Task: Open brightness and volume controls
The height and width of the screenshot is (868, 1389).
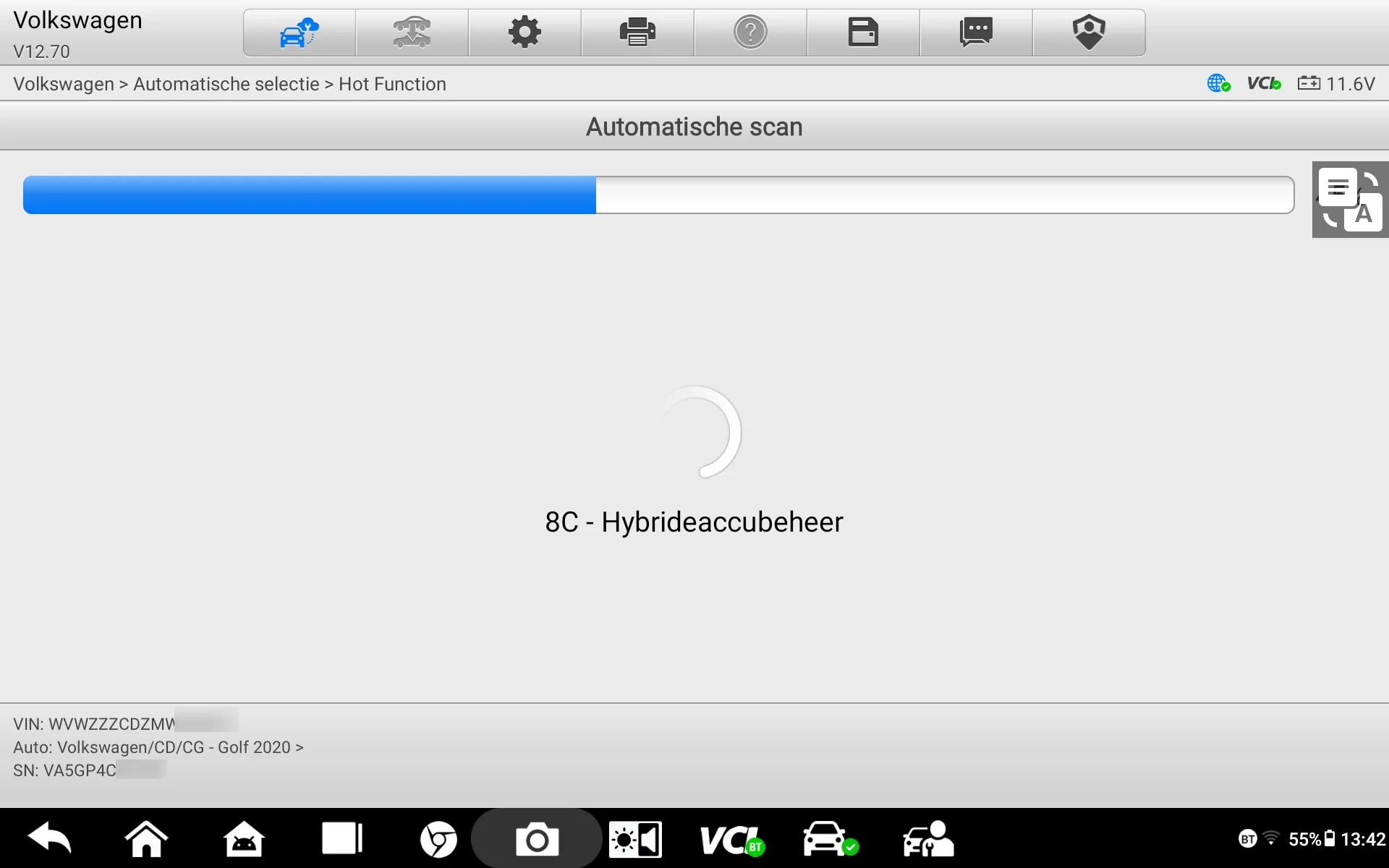Action: [635, 839]
